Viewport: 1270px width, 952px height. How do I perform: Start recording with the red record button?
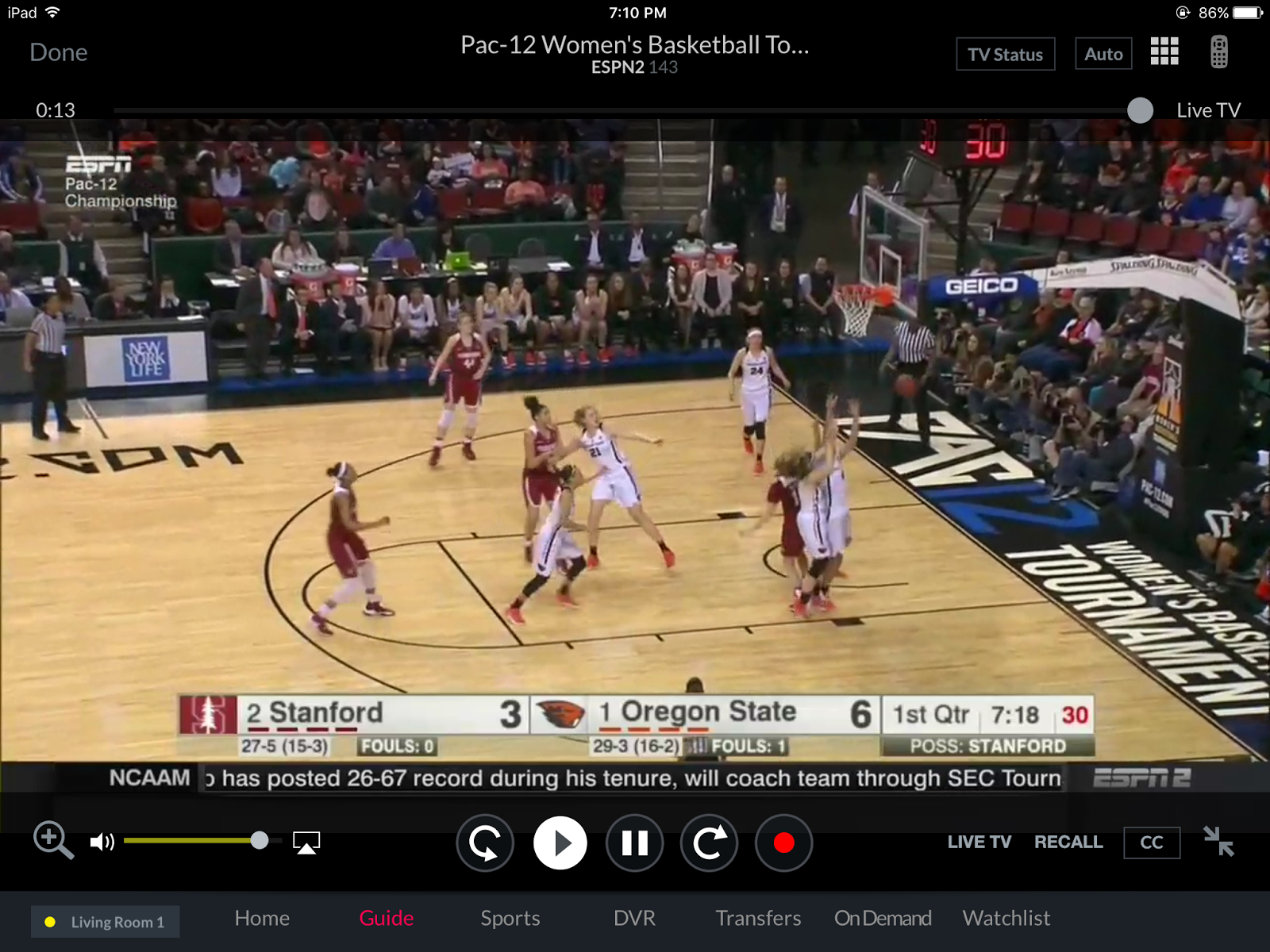(x=783, y=843)
